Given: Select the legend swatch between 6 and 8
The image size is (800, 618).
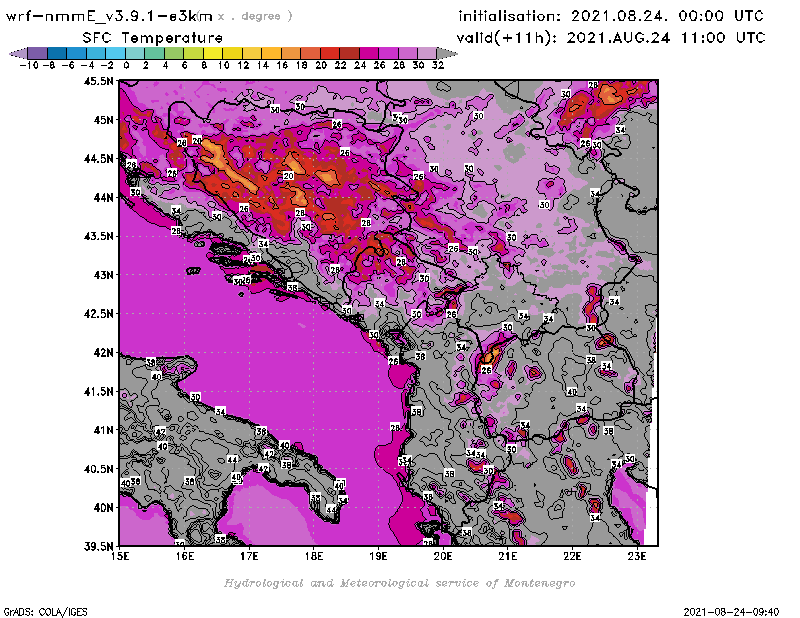Looking at the screenshot, I should pyautogui.click(x=193, y=53).
